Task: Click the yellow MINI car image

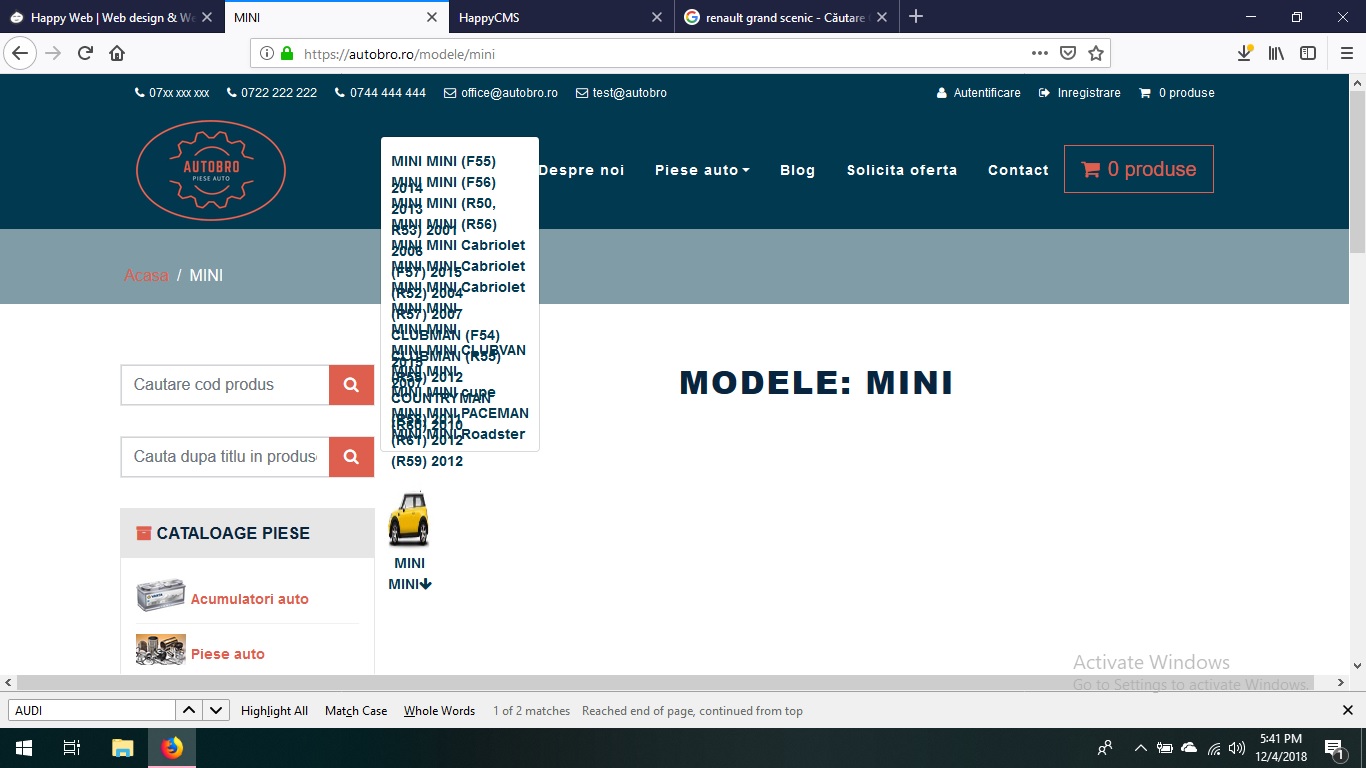Action: (409, 520)
